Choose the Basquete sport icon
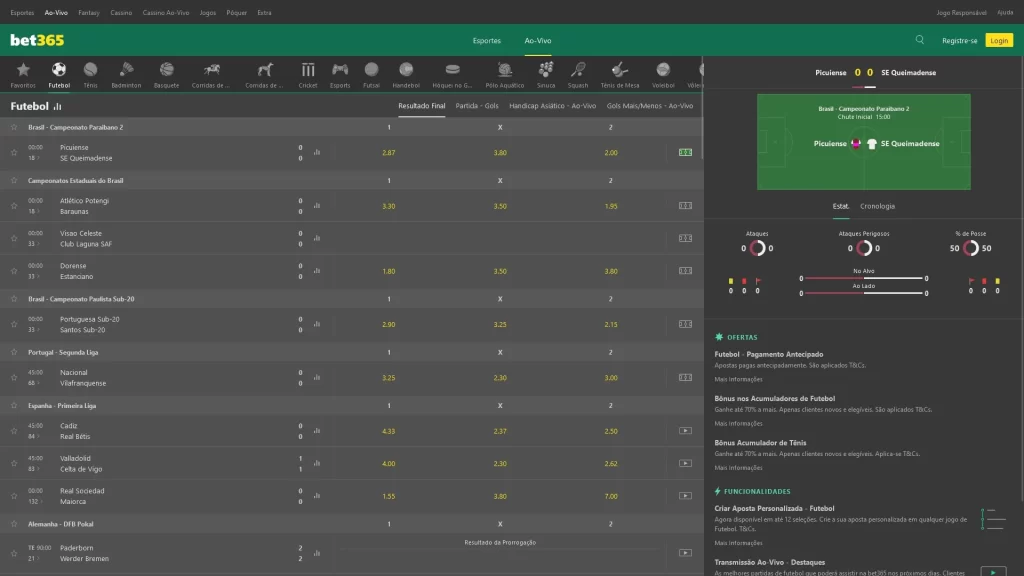Viewport: 1024px width, 576px height. pos(167,74)
